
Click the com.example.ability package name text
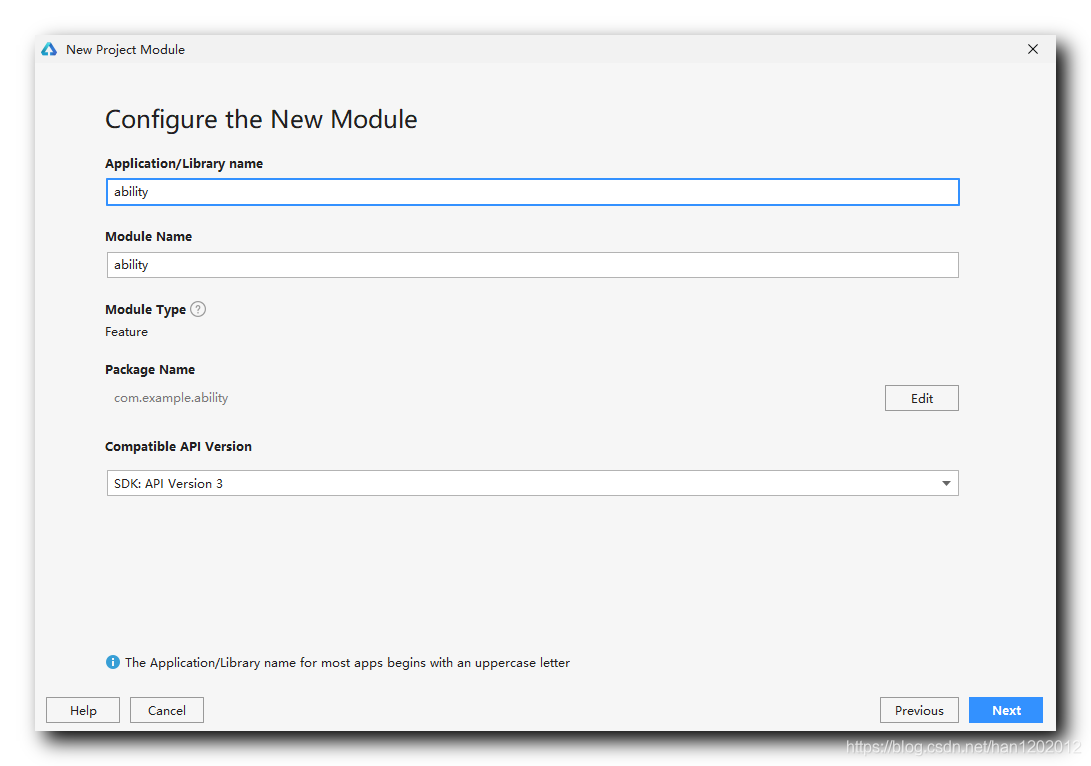[x=171, y=398]
